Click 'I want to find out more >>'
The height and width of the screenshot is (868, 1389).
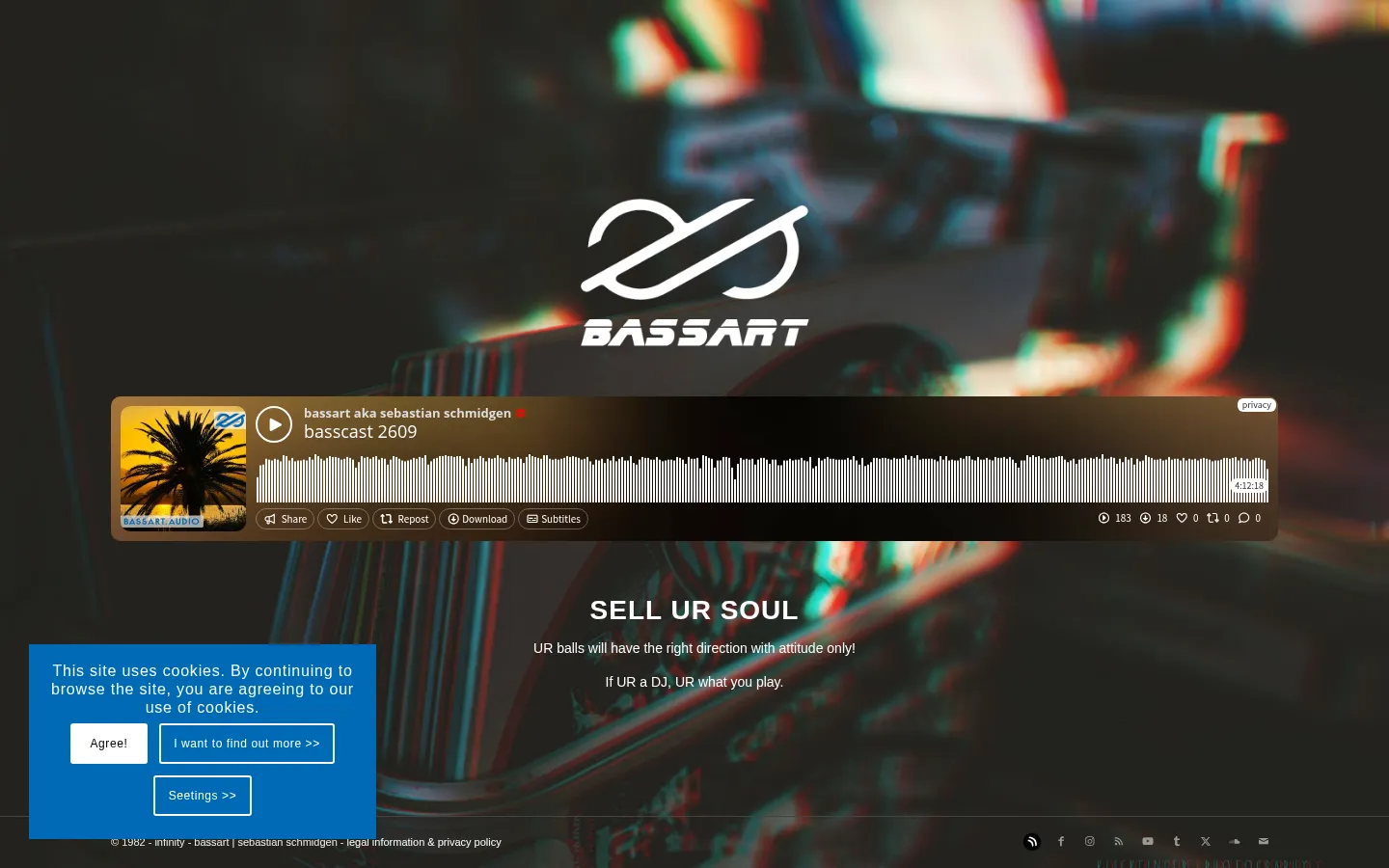(247, 744)
